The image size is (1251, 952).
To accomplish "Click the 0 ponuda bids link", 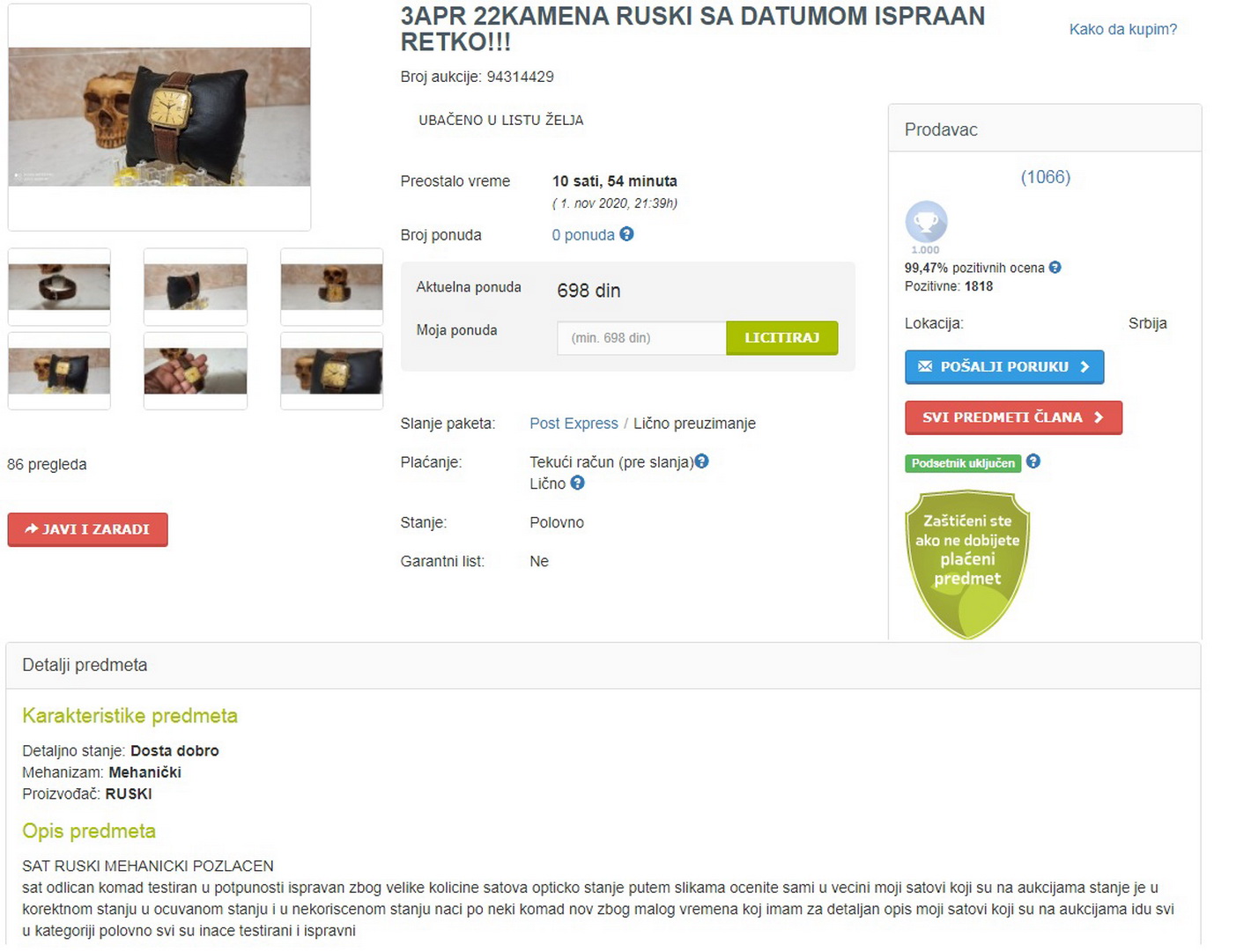I will click(x=583, y=235).
